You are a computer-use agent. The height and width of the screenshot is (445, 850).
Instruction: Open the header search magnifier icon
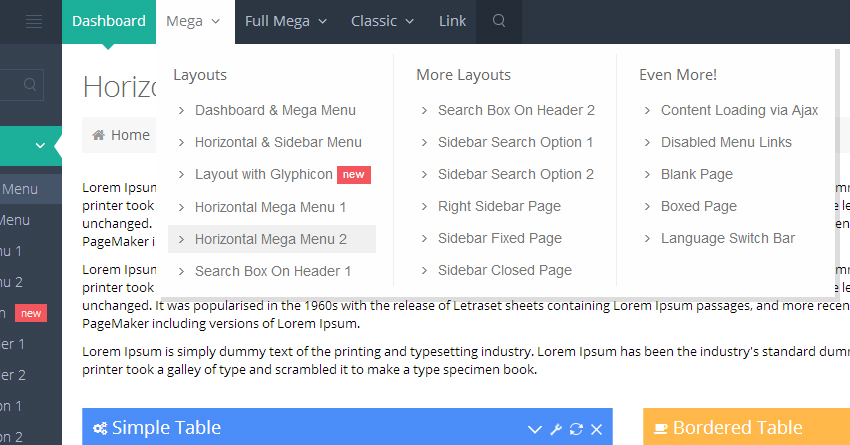pyautogui.click(x=500, y=22)
